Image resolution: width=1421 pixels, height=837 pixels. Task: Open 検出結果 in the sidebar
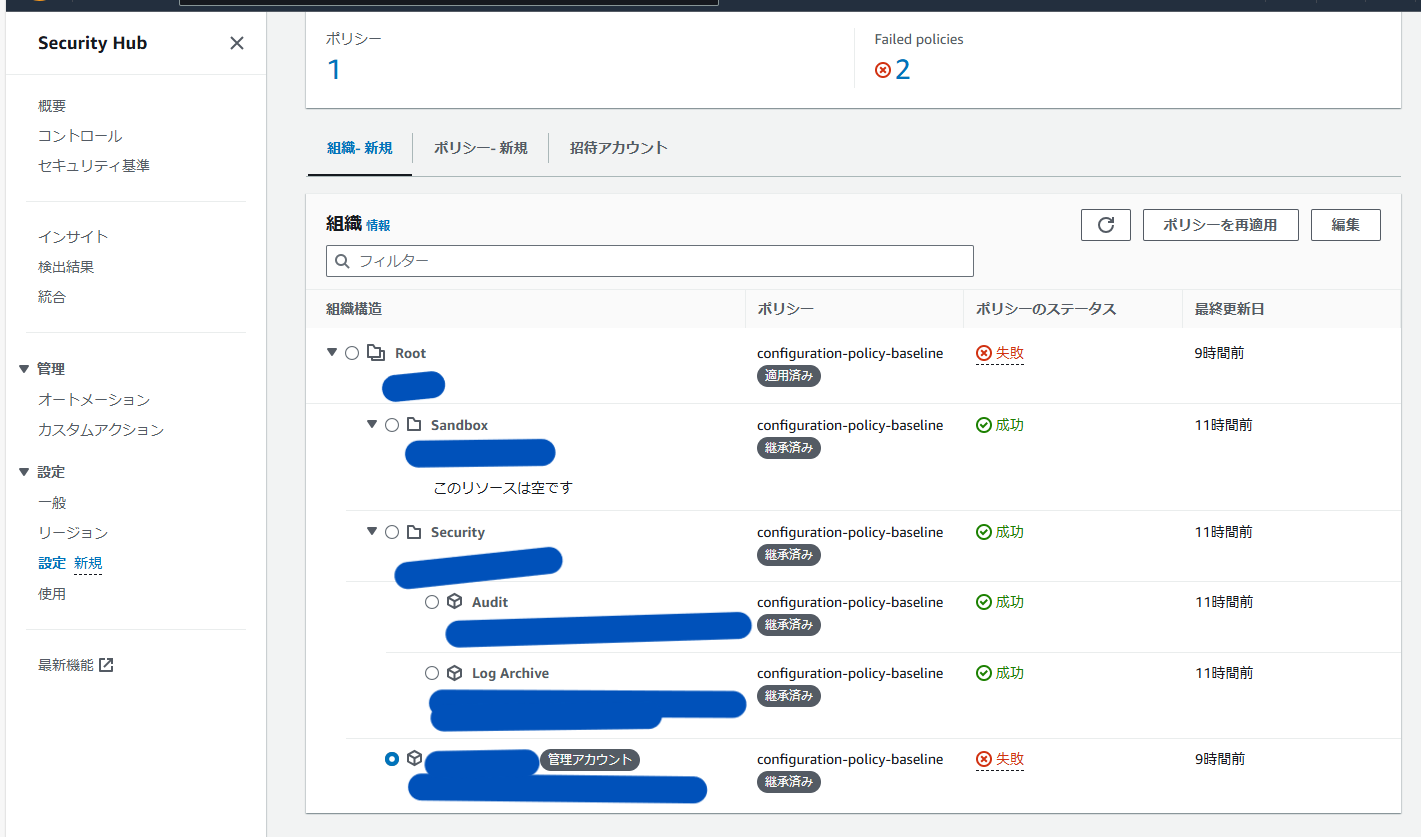pos(66,267)
